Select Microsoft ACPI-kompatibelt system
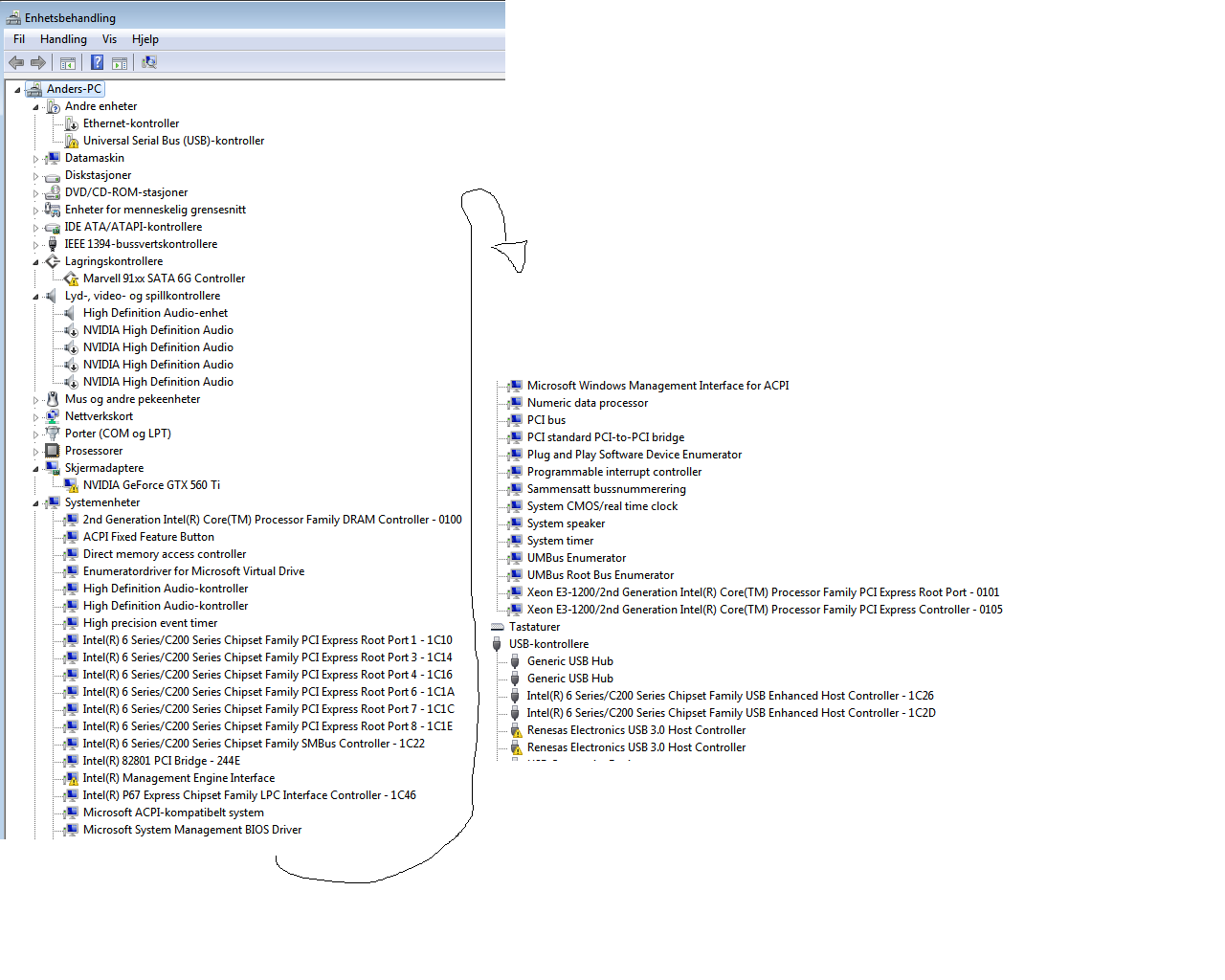This screenshot has width=1225, height=980. click(173, 813)
